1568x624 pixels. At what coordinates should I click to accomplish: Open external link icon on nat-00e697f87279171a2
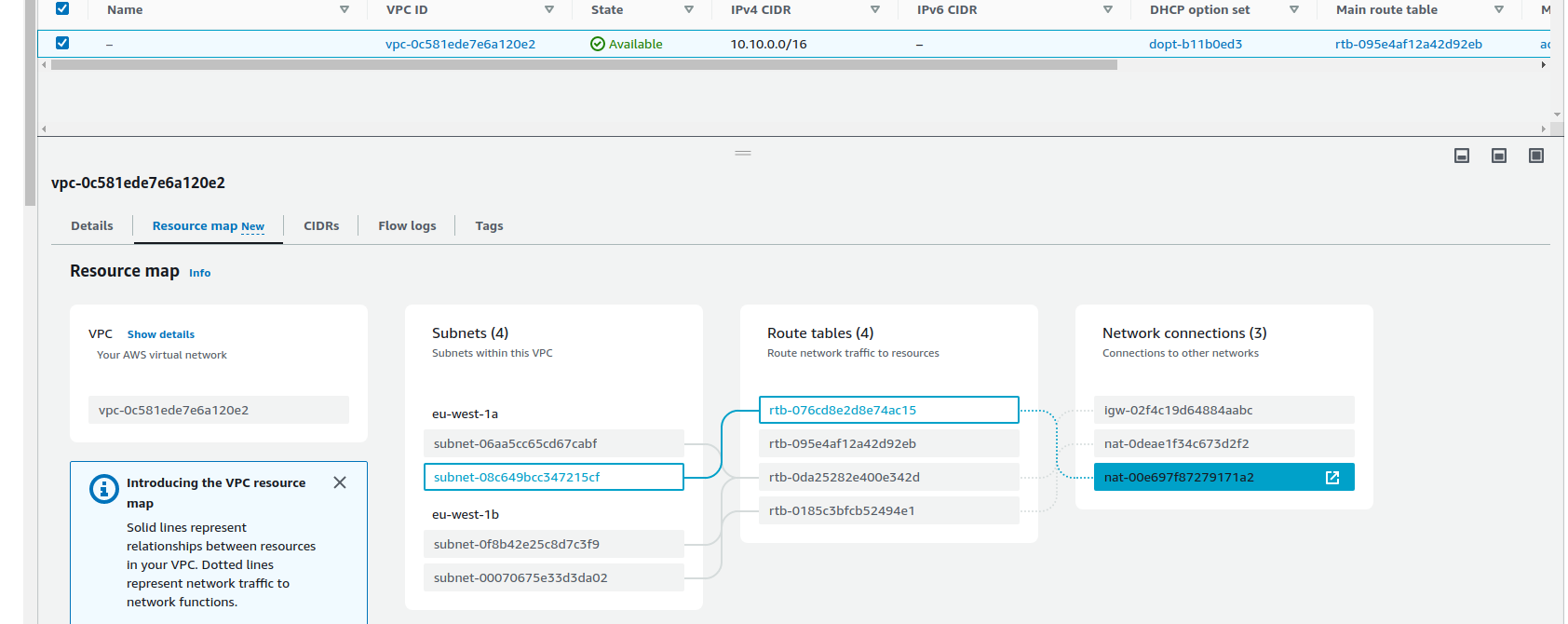[1332, 477]
